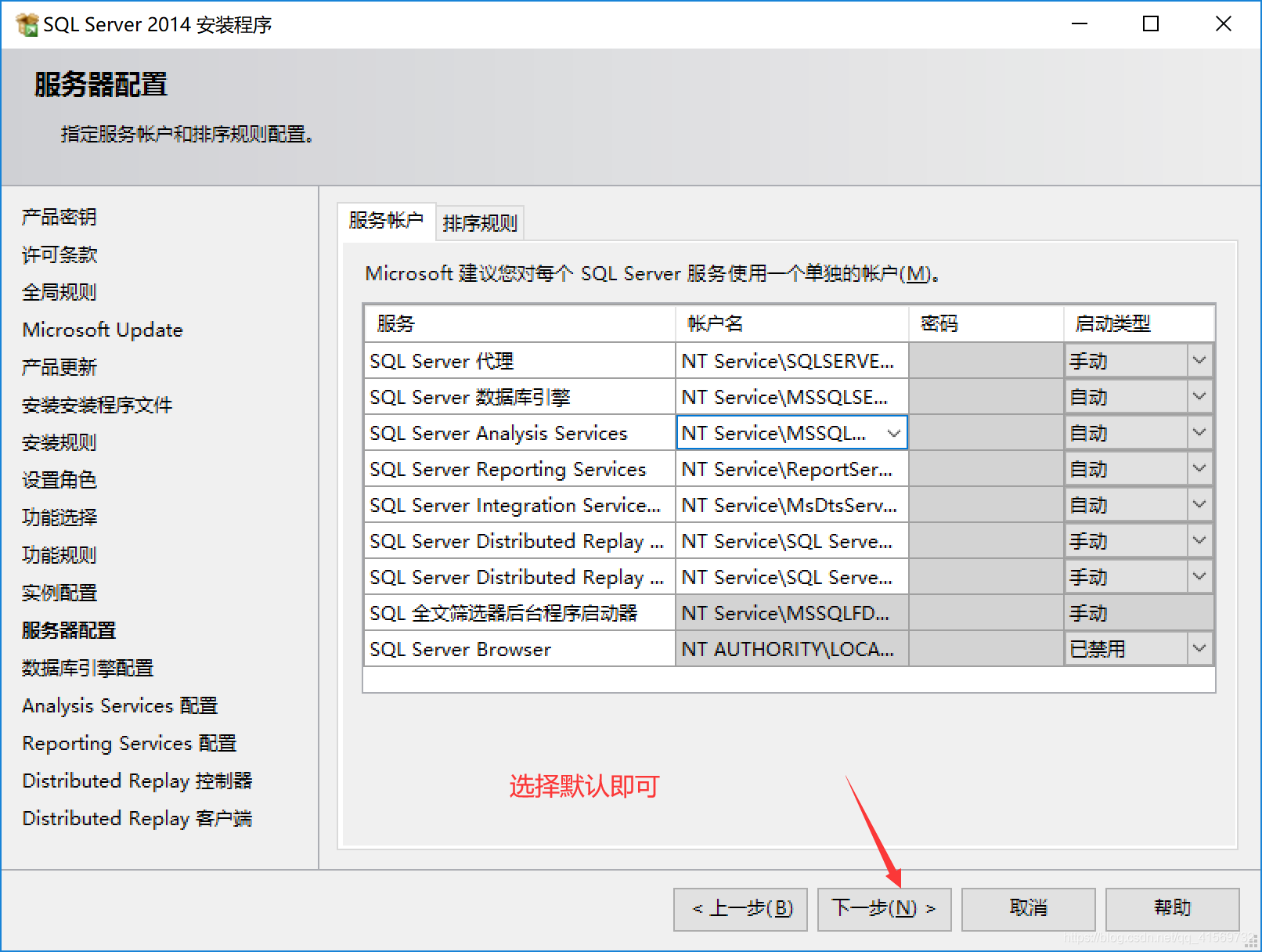Click Reporting Services 配置 step in sidebar
Viewport: 1262px width, 952px height.
129,743
